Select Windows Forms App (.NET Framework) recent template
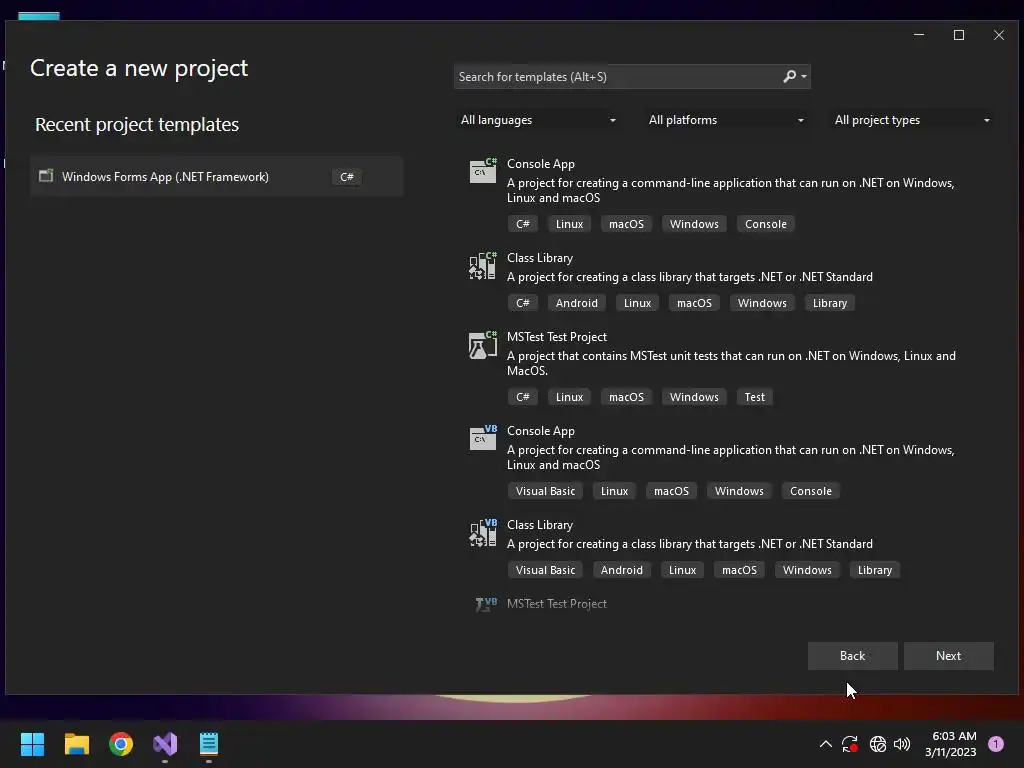This screenshot has width=1024, height=768. point(216,176)
